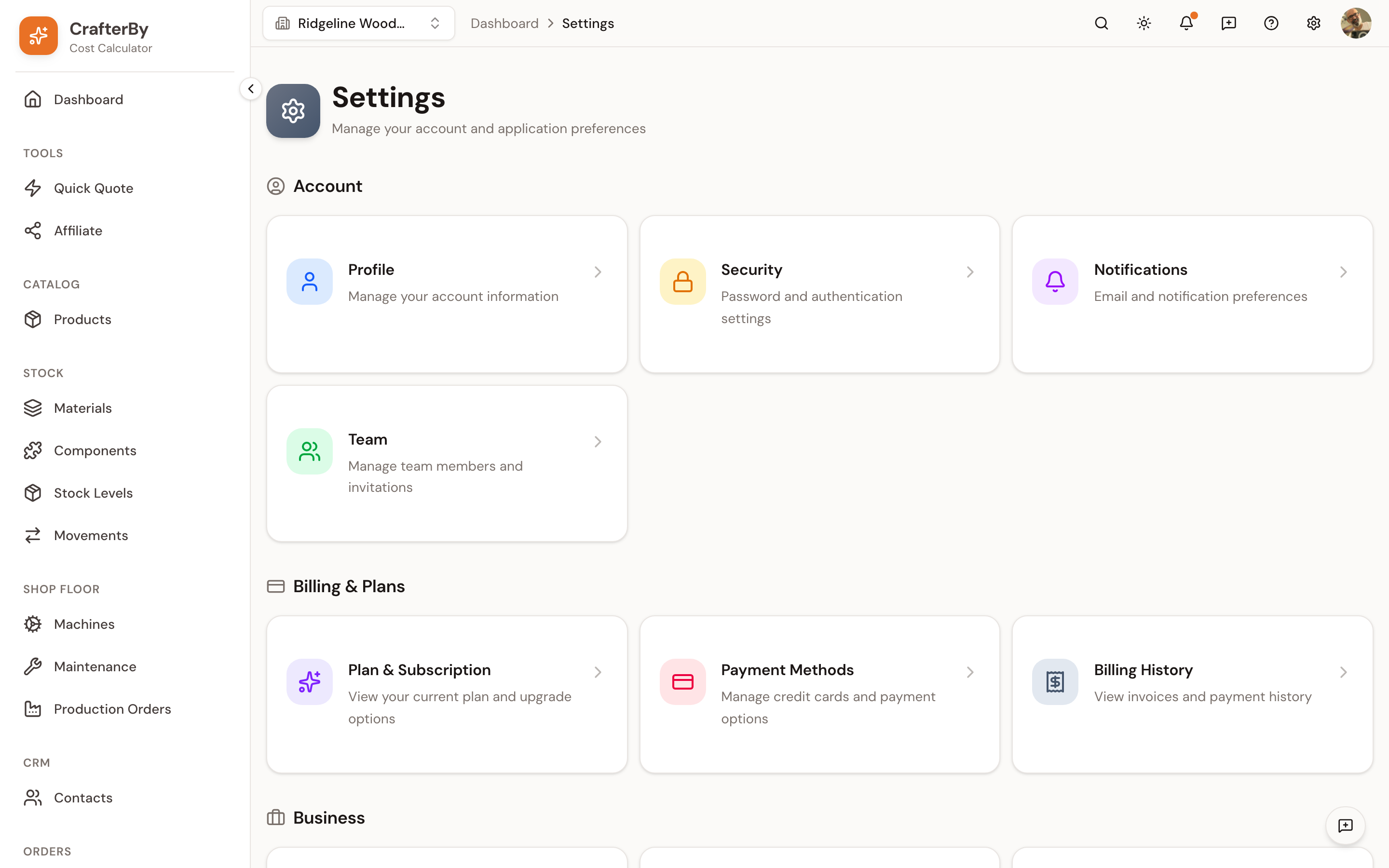Click the floating feedback chat button
Image resolution: width=1389 pixels, height=868 pixels.
point(1346,826)
